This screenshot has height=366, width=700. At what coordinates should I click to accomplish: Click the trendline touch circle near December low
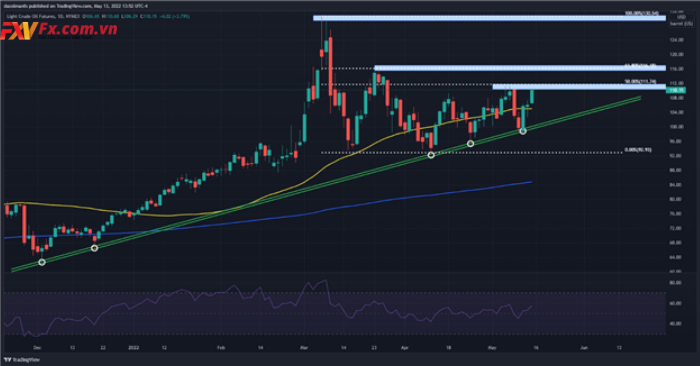42,262
